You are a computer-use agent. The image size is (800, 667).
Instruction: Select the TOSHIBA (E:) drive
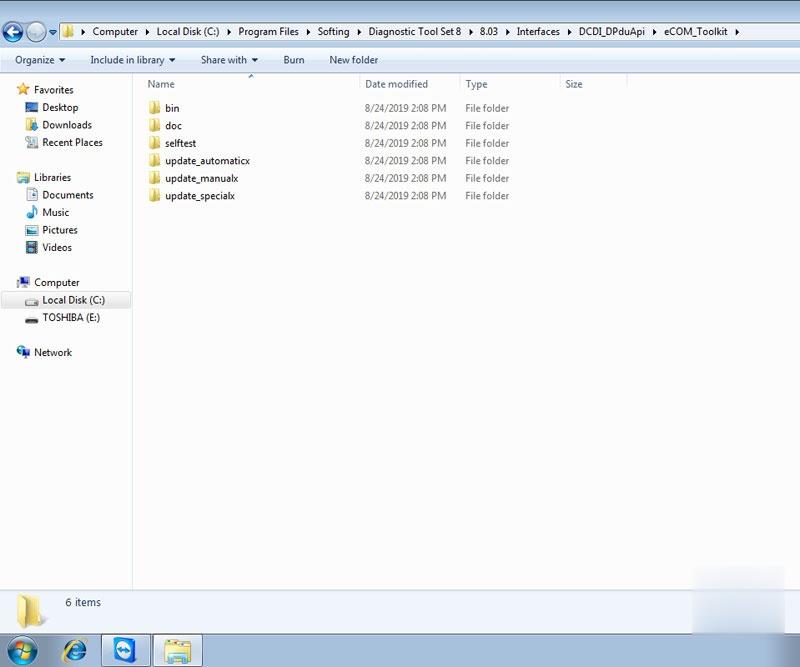[x=70, y=318]
